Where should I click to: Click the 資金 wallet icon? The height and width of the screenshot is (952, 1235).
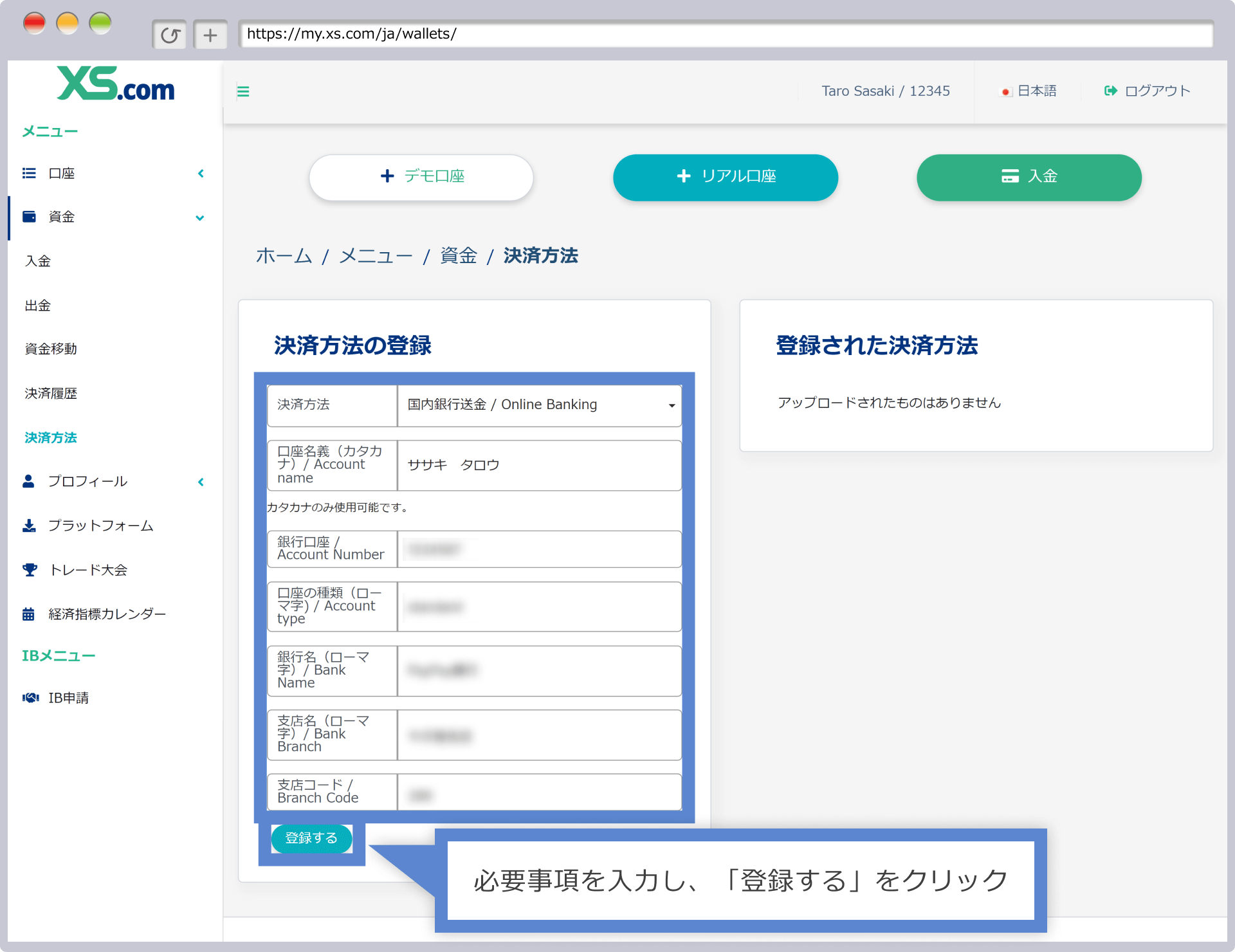point(29,217)
